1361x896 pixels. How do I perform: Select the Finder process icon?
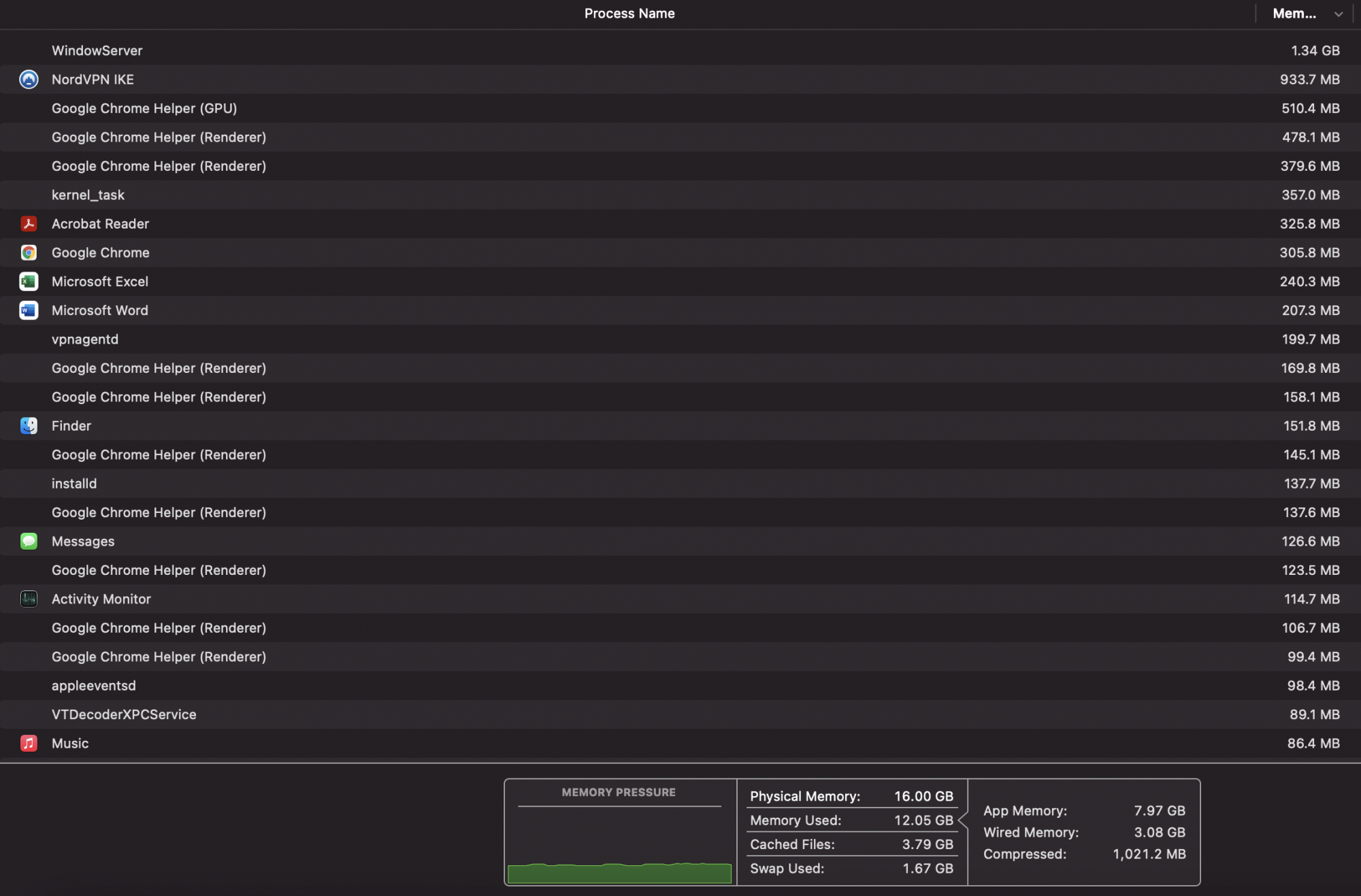[x=29, y=426]
